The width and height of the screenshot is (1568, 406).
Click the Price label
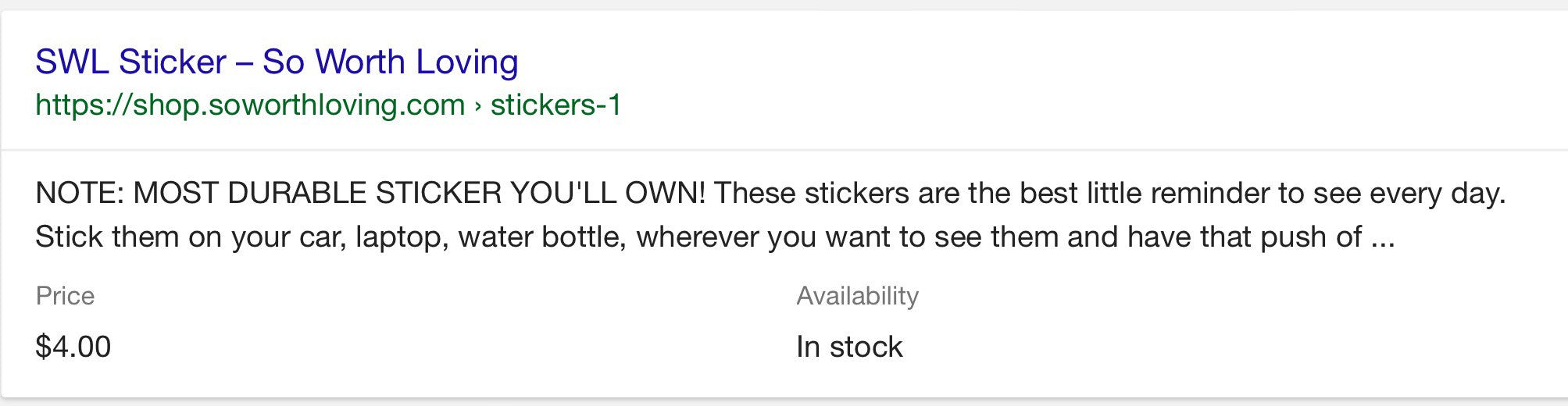pos(65,296)
